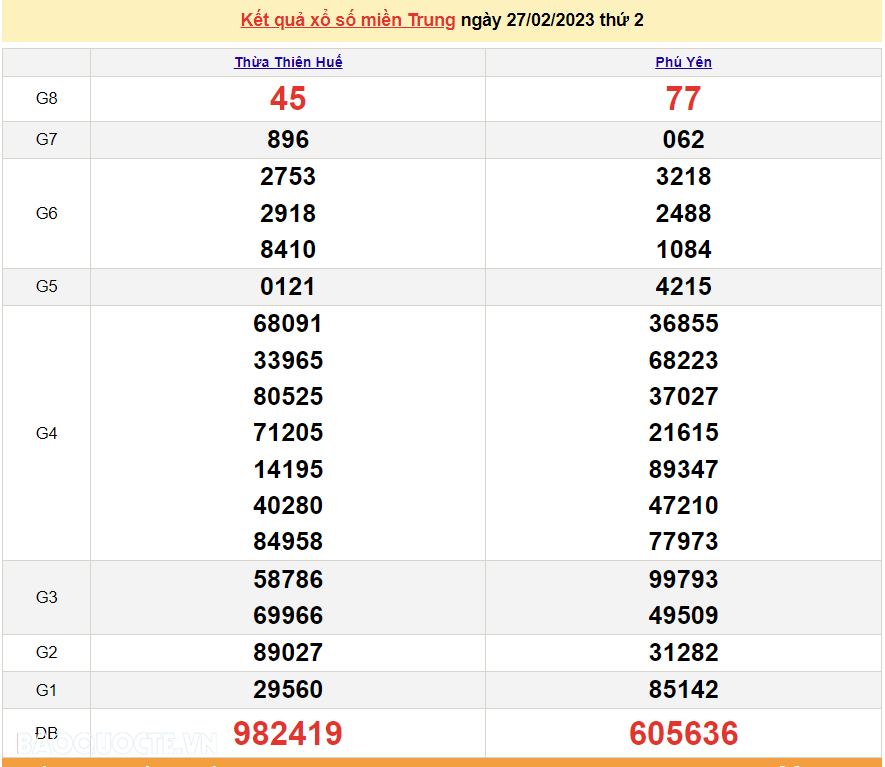Image resolution: width=885 pixels, height=767 pixels.
Task: Select the G6 row label
Action: point(45,213)
